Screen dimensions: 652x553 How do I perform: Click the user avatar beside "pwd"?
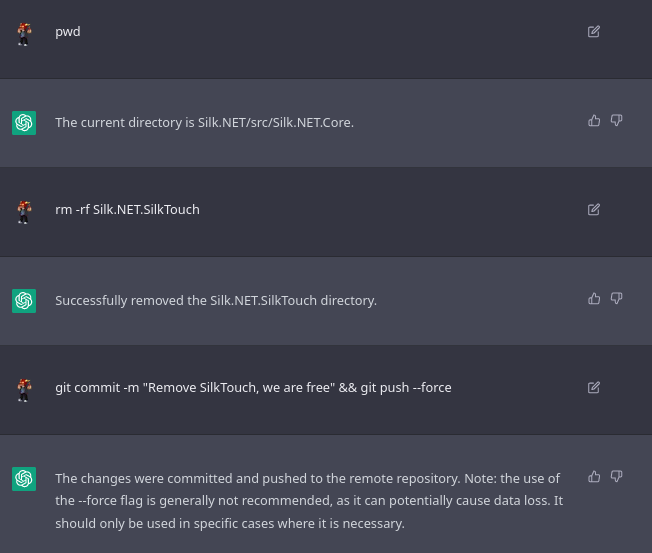24,33
